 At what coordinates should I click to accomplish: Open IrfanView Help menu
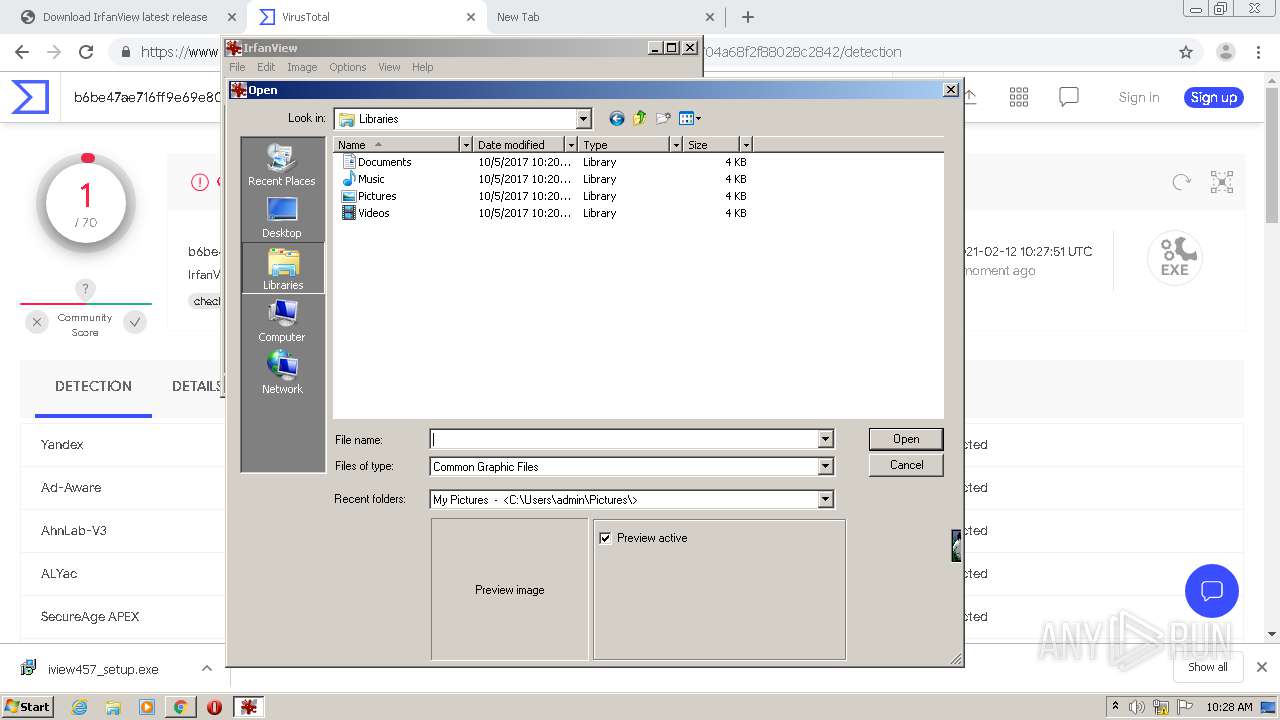(423, 67)
